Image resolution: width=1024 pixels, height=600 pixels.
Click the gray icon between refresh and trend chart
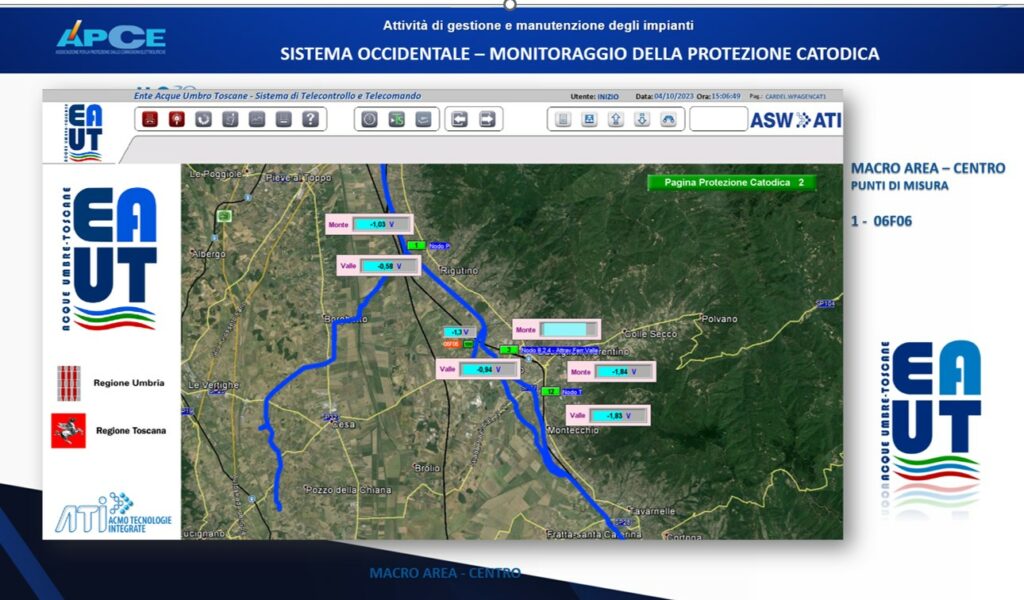pyautogui.click(x=230, y=119)
